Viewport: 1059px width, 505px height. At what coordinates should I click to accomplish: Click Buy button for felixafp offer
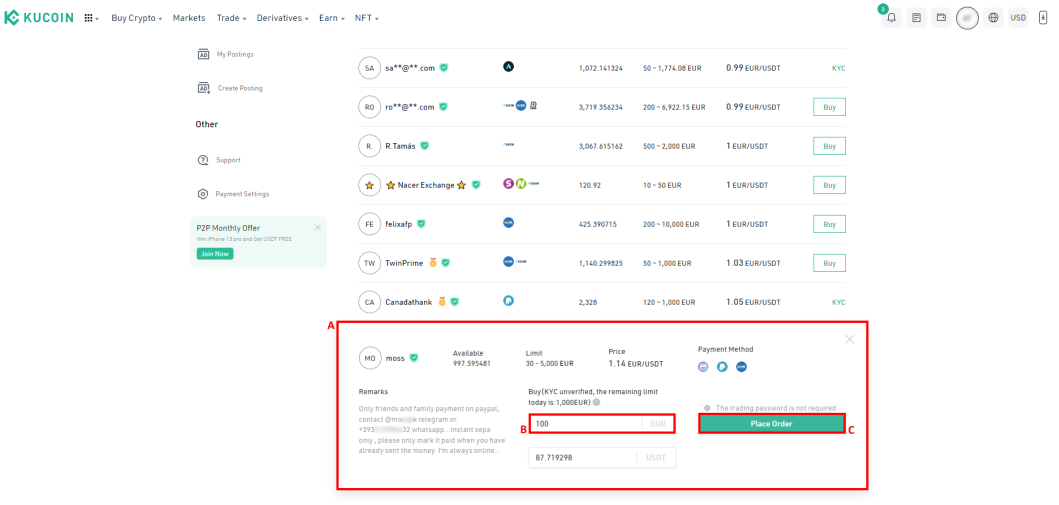pyautogui.click(x=829, y=224)
